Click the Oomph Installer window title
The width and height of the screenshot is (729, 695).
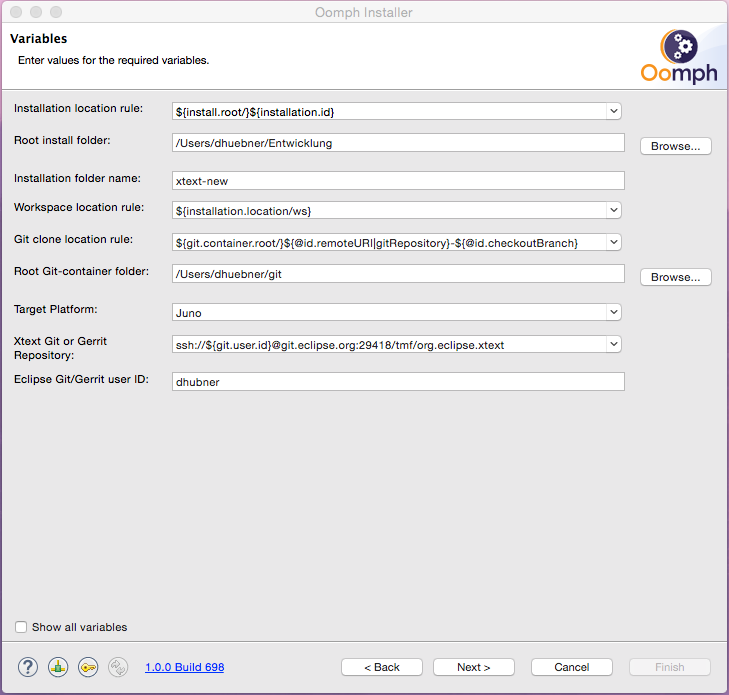coord(364,12)
